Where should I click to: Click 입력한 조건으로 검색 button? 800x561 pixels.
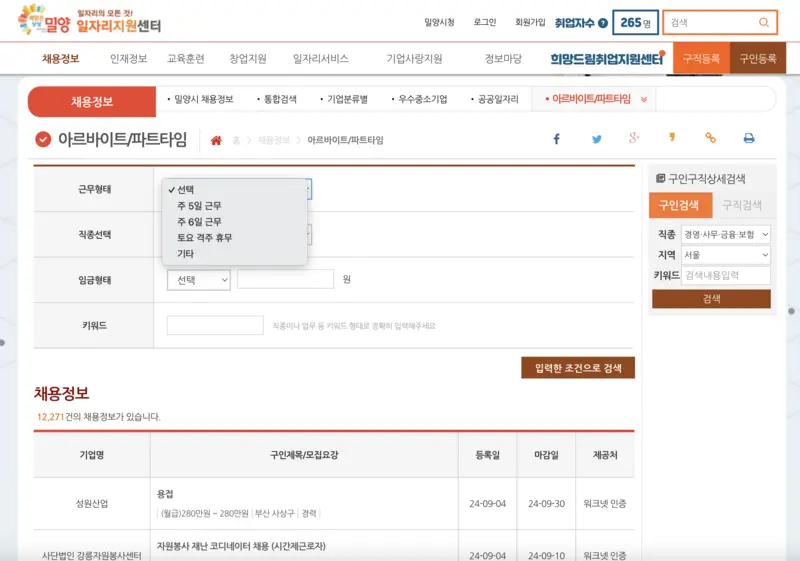(578, 368)
